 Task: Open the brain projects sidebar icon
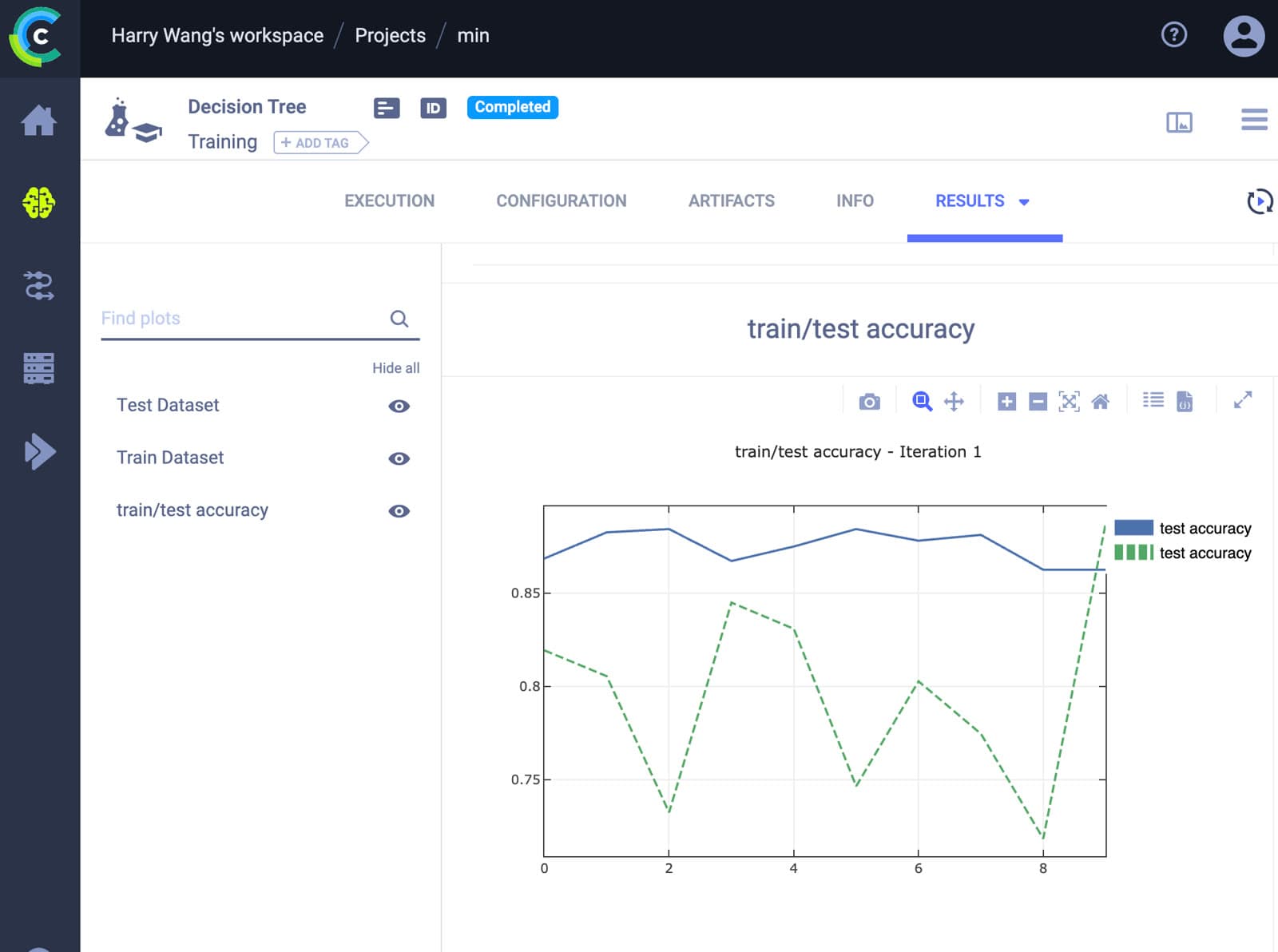[38, 203]
